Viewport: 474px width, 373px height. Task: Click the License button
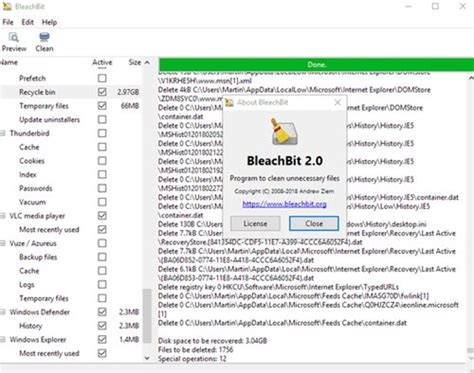(255, 224)
